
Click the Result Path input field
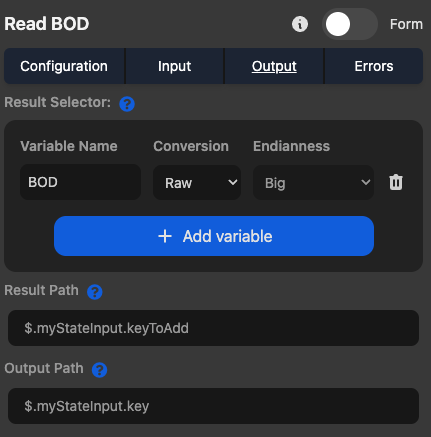tap(213, 328)
